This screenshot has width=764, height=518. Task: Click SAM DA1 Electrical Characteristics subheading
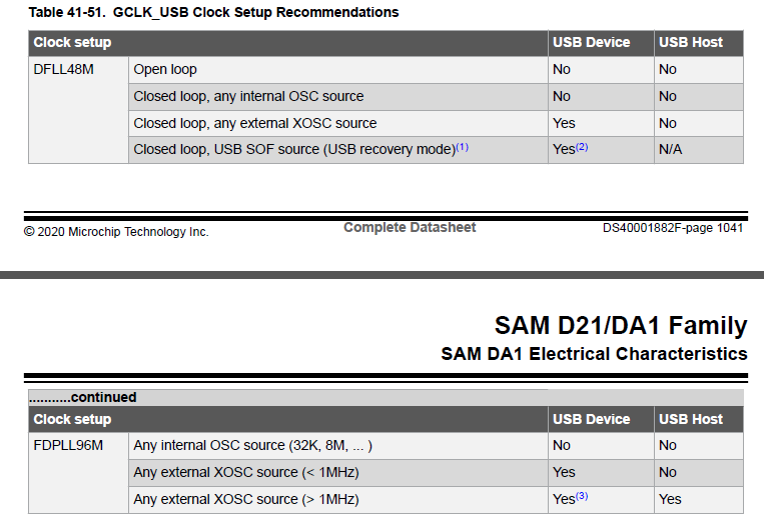[x=594, y=354]
